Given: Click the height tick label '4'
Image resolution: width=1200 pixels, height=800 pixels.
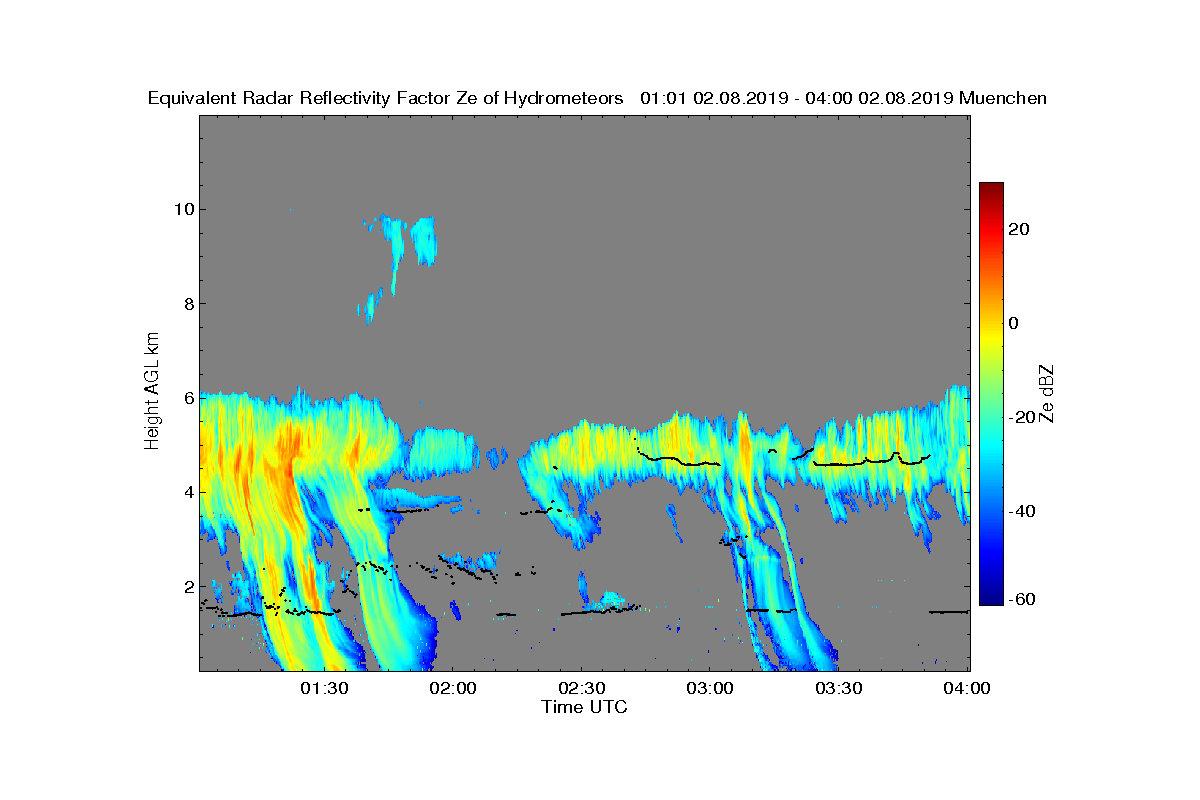Looking at the screenshot, I should 189,492.
